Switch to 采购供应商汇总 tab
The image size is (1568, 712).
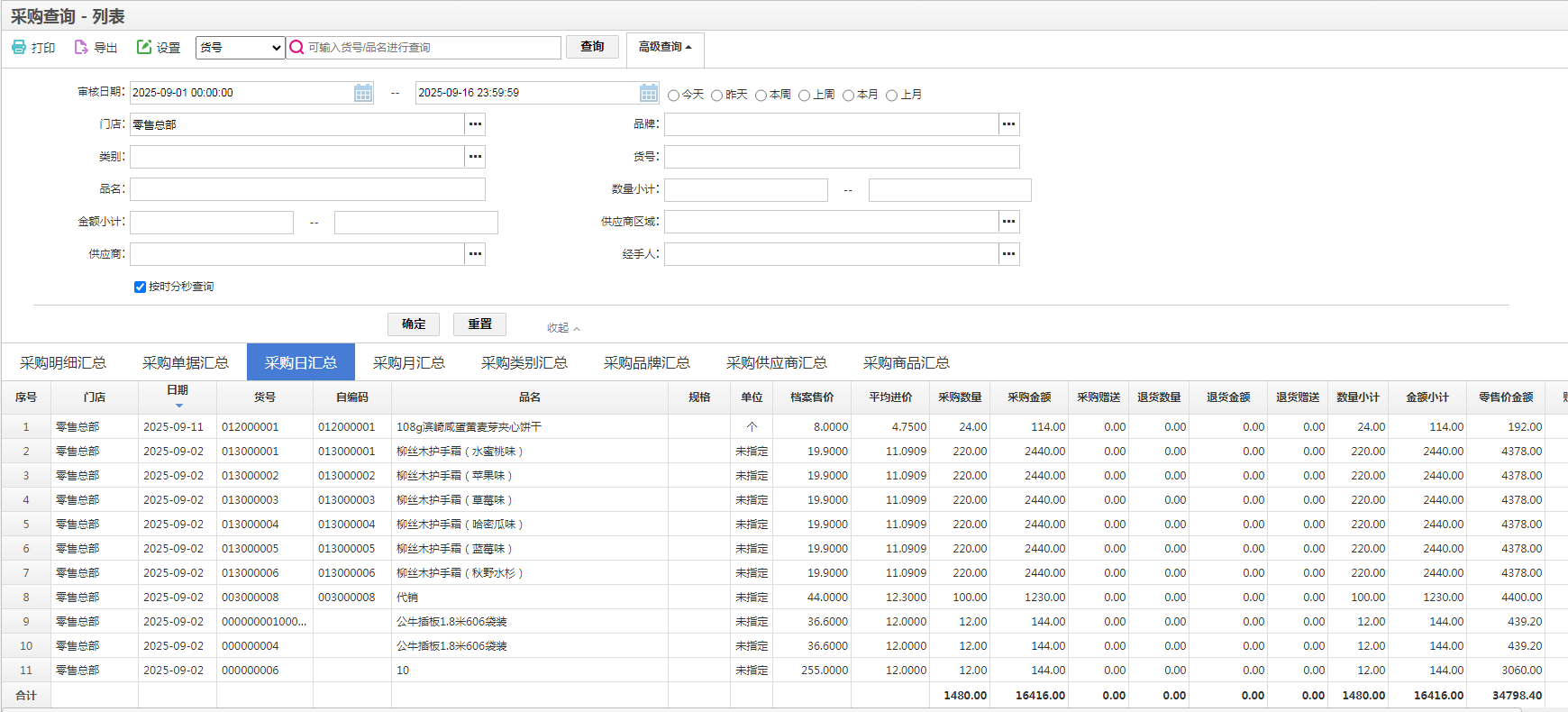point(776,362)
